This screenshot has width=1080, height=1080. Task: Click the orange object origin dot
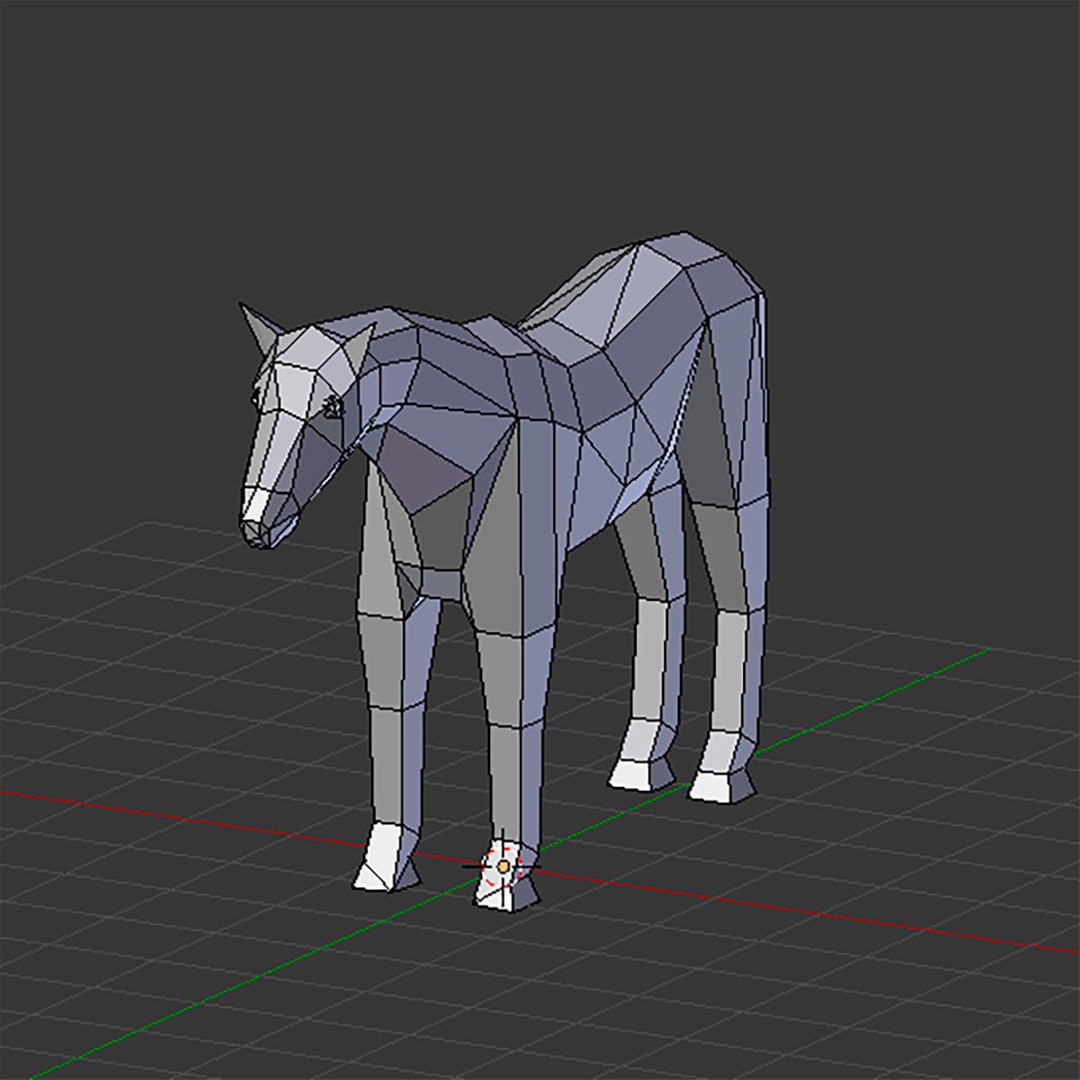point(503,866)
